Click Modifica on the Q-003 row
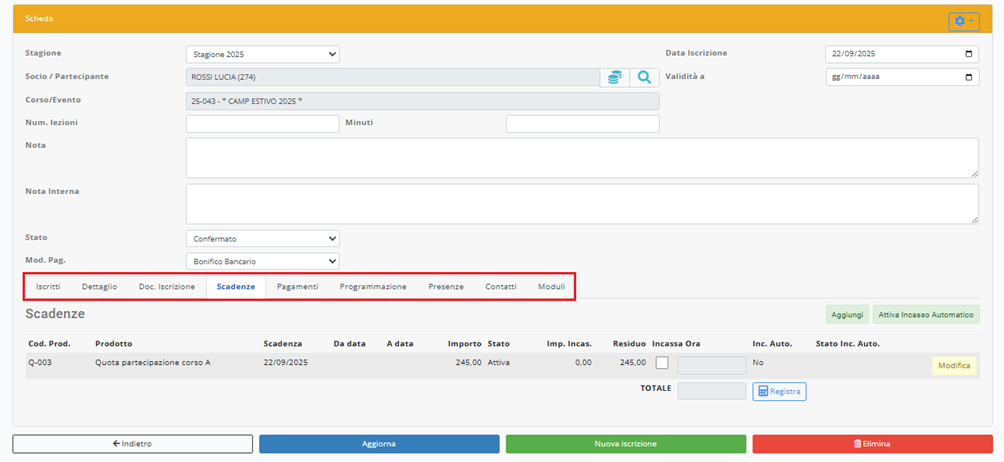The height and width of the screenshot is (462, 1004). (x=953, y=366)
